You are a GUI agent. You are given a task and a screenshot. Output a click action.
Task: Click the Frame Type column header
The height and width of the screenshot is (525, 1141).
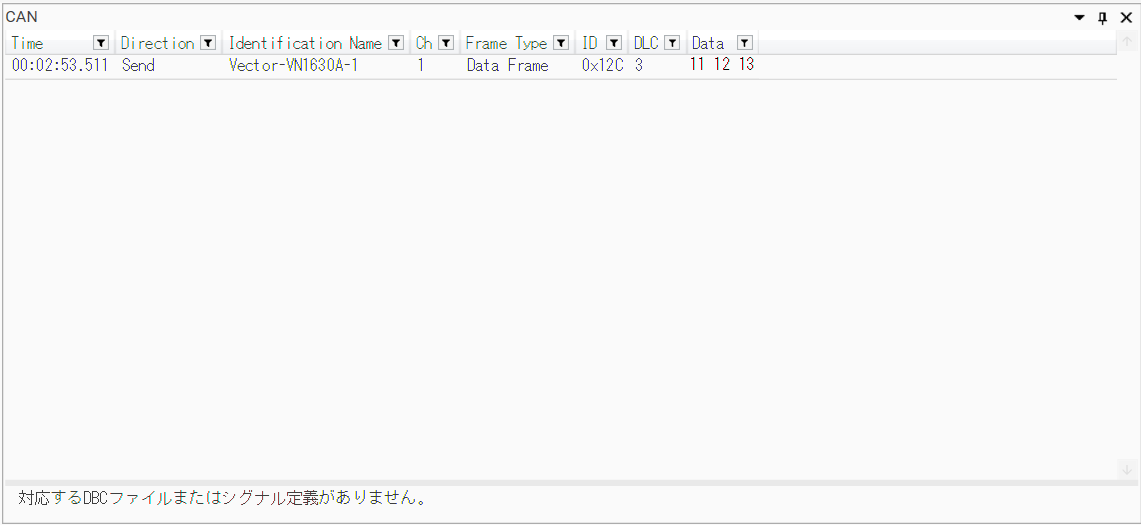point(506,43)
